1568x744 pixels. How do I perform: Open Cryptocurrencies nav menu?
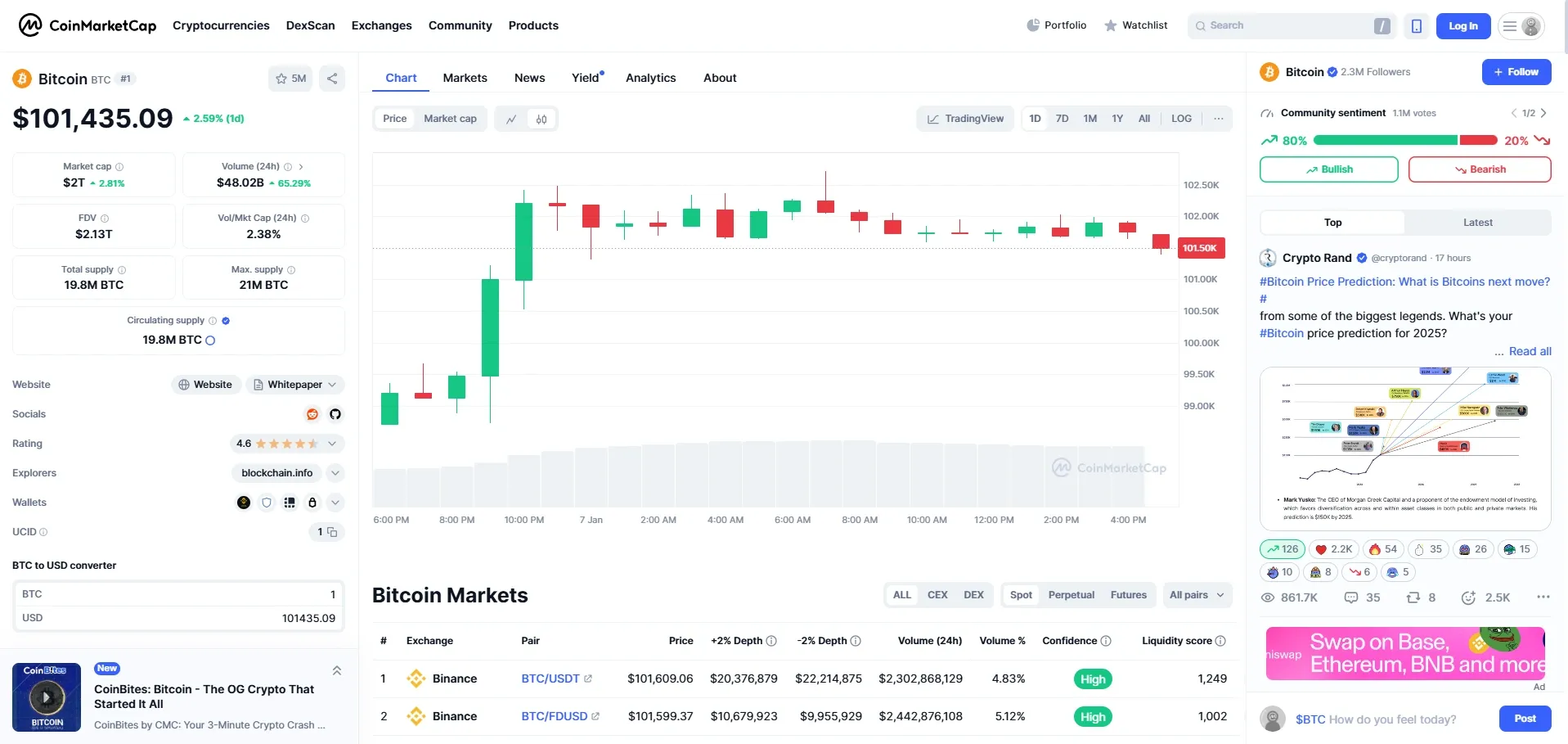[x=221, y=25]
